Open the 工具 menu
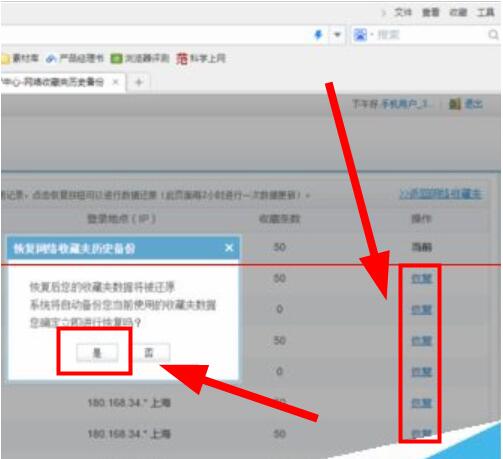This screenshot has width=503, height=459. point(485,13)
